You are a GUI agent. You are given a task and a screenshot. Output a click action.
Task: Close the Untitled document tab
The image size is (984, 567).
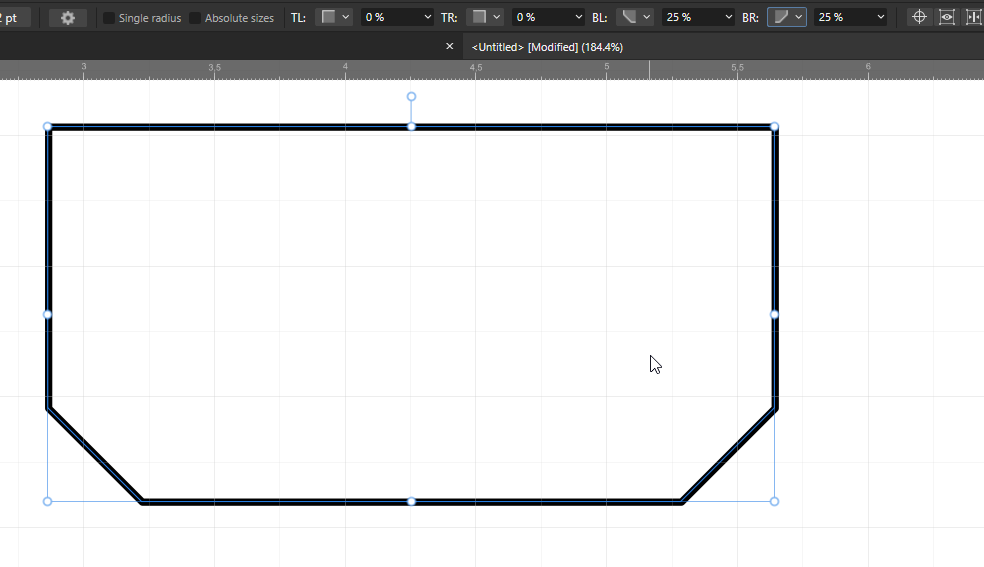[449, 47]
